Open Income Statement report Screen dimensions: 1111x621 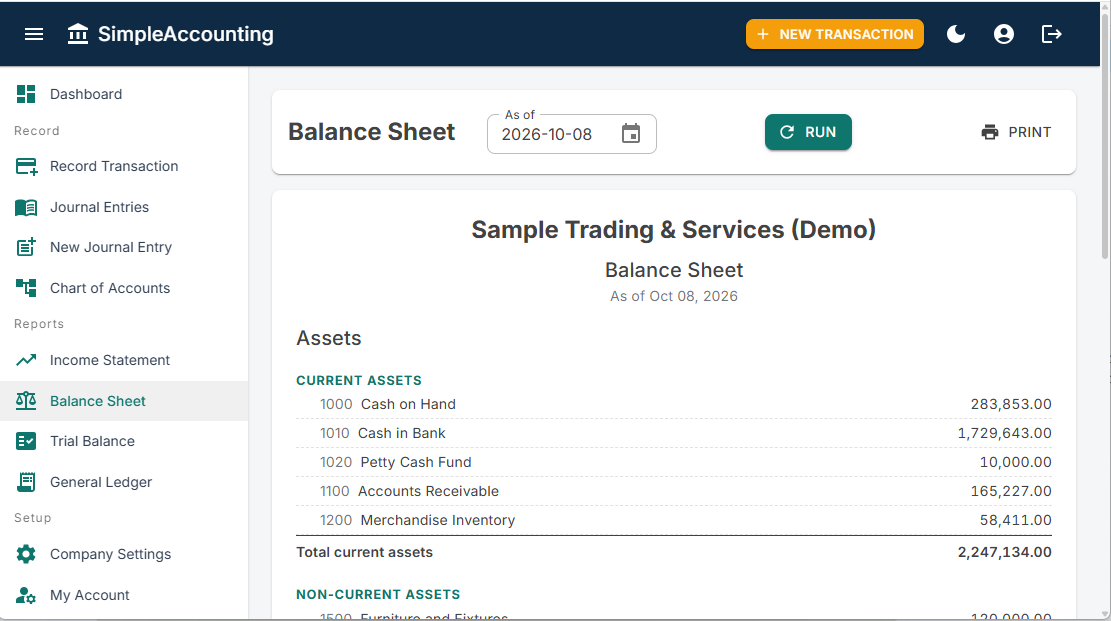[124, 360]
